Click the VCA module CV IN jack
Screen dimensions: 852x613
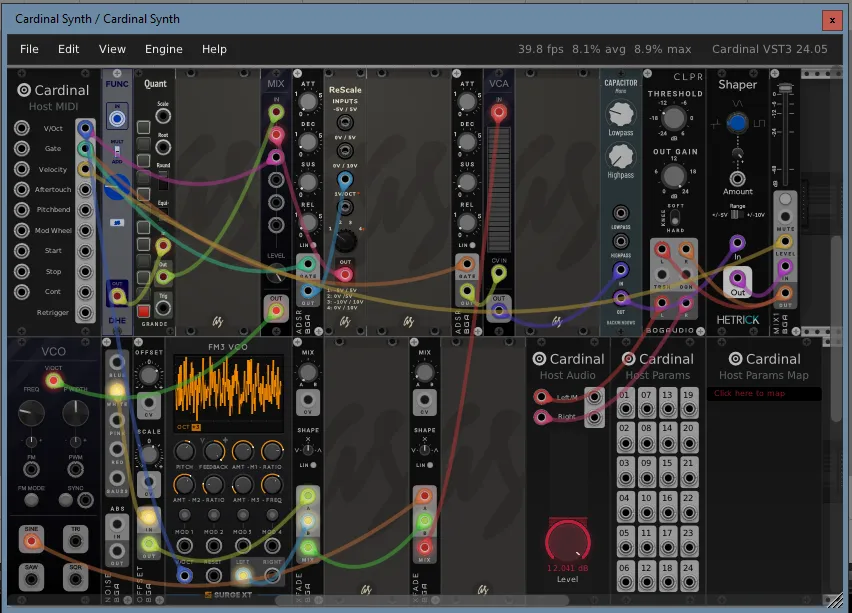click(498, 273)
